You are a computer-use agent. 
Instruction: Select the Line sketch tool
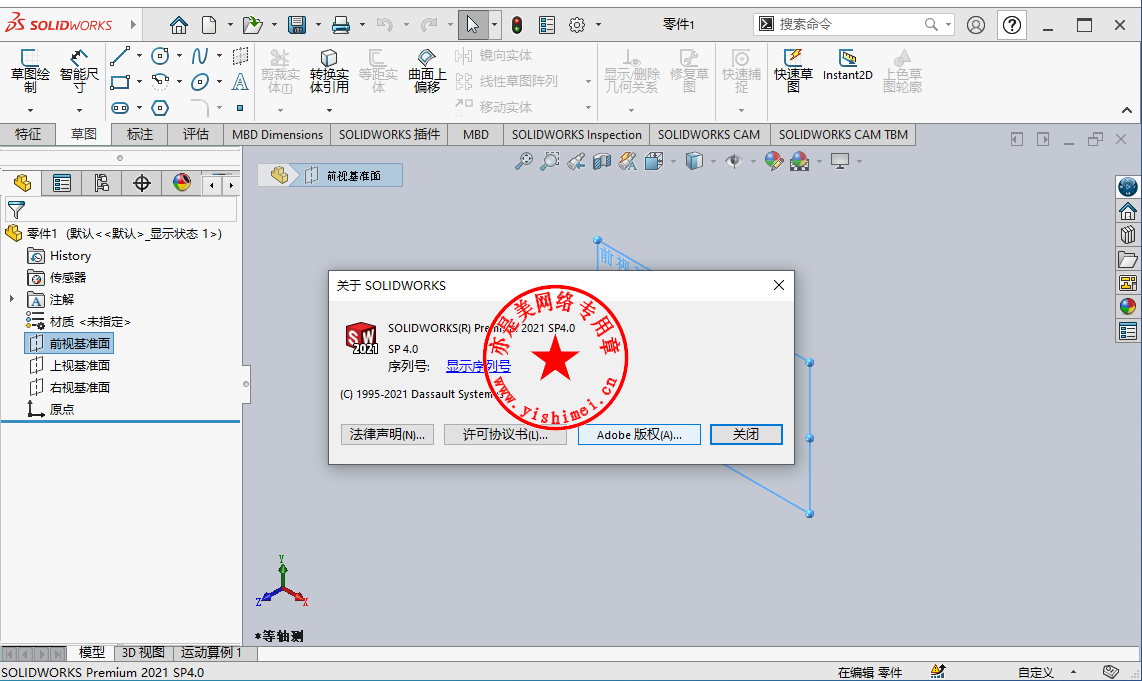pos(120,55)
